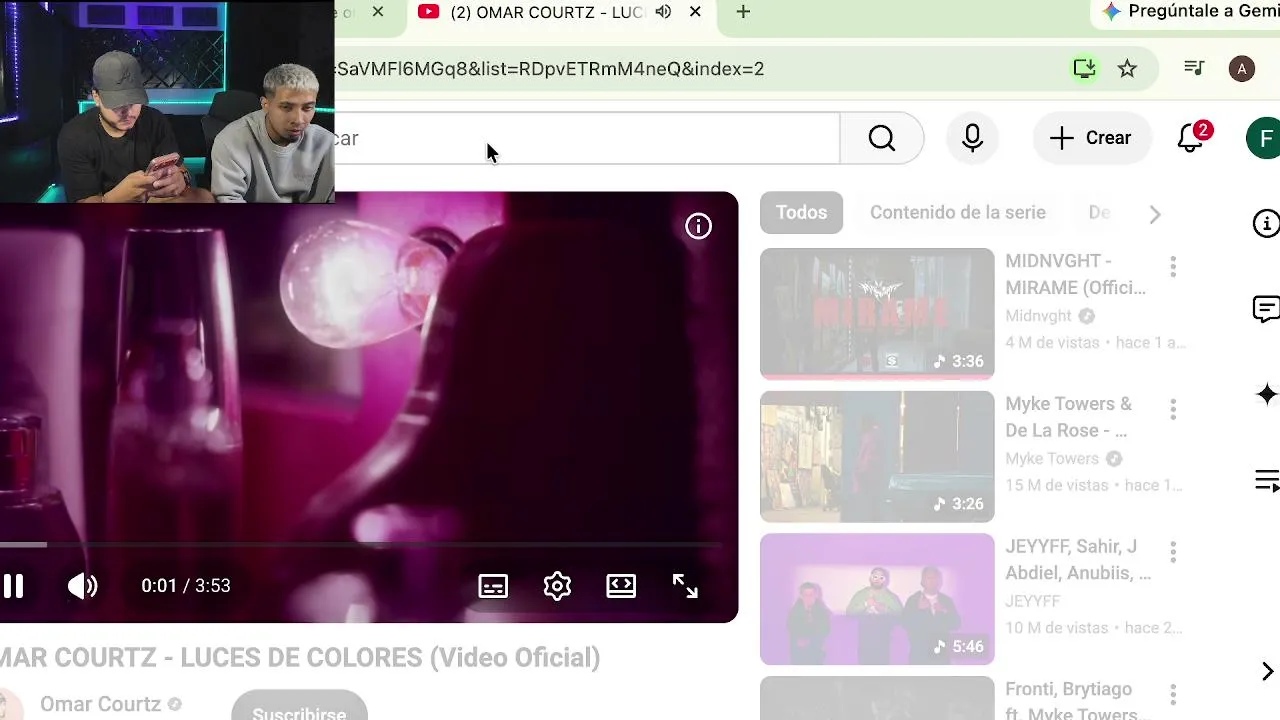1280x720 pixels.
Task: Click the video progress bar
Action: 361,545
